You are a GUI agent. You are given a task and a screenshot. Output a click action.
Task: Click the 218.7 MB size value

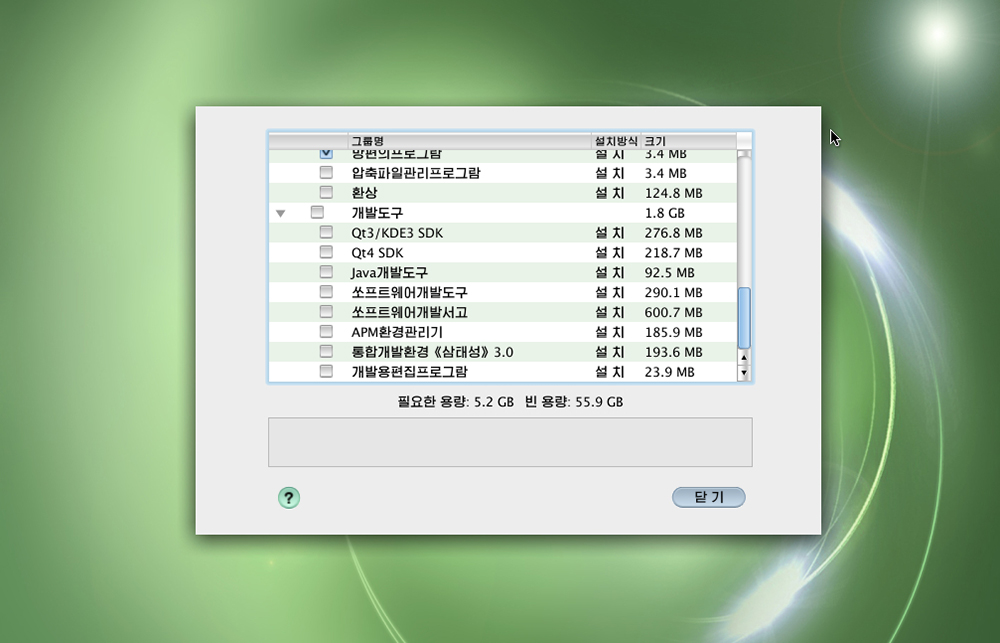click(673, 253)
